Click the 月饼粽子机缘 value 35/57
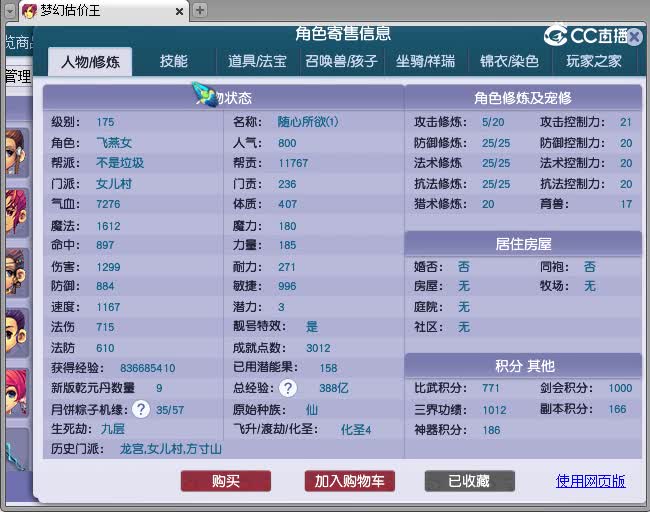 tap(170, 410)
